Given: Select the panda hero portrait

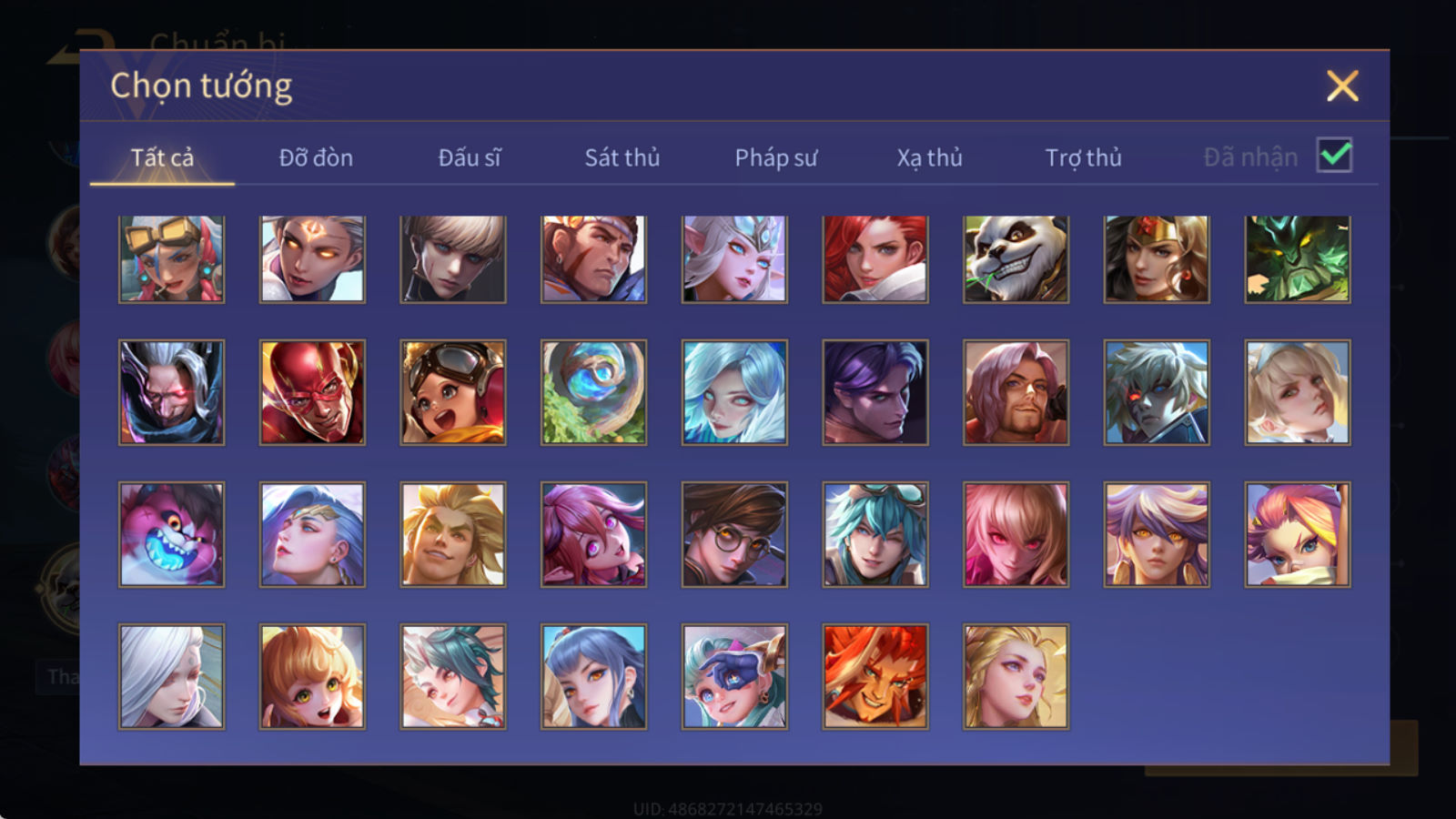Looking at the screenshot, I should (1016, 259).
